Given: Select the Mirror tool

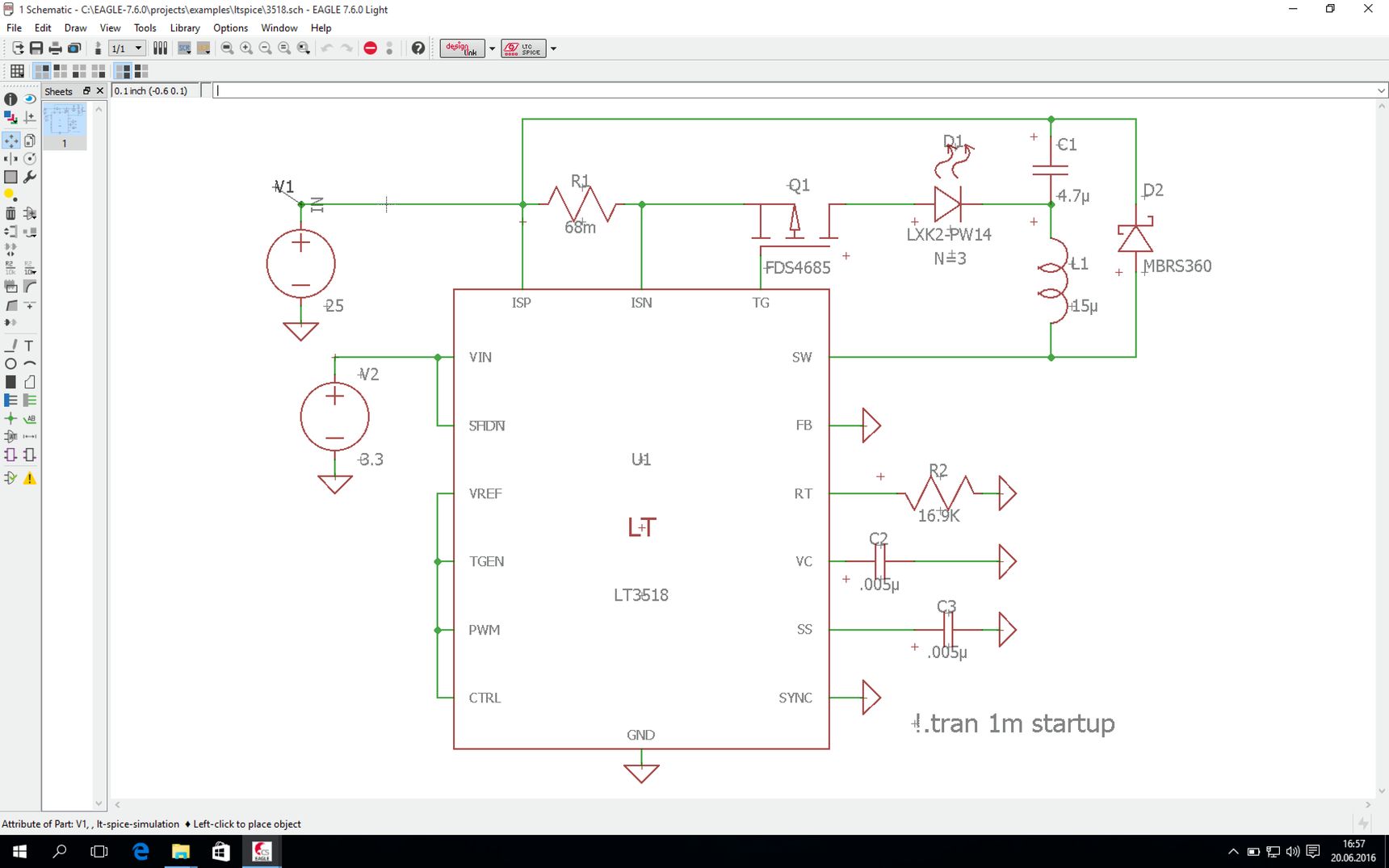Looking at the screenshot, I should coord(10,159).
